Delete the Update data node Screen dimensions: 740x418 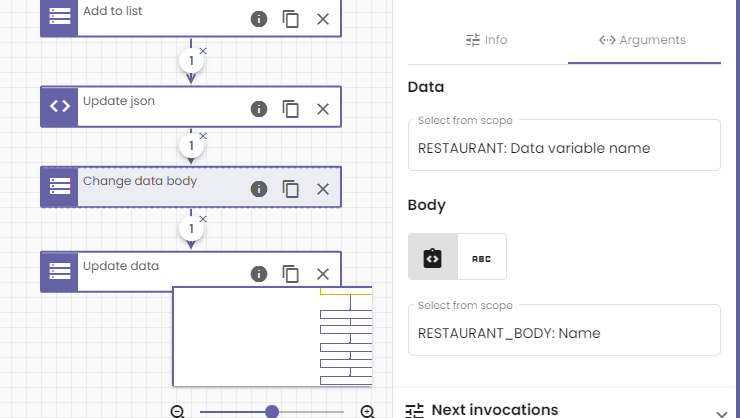coord(323,274)
